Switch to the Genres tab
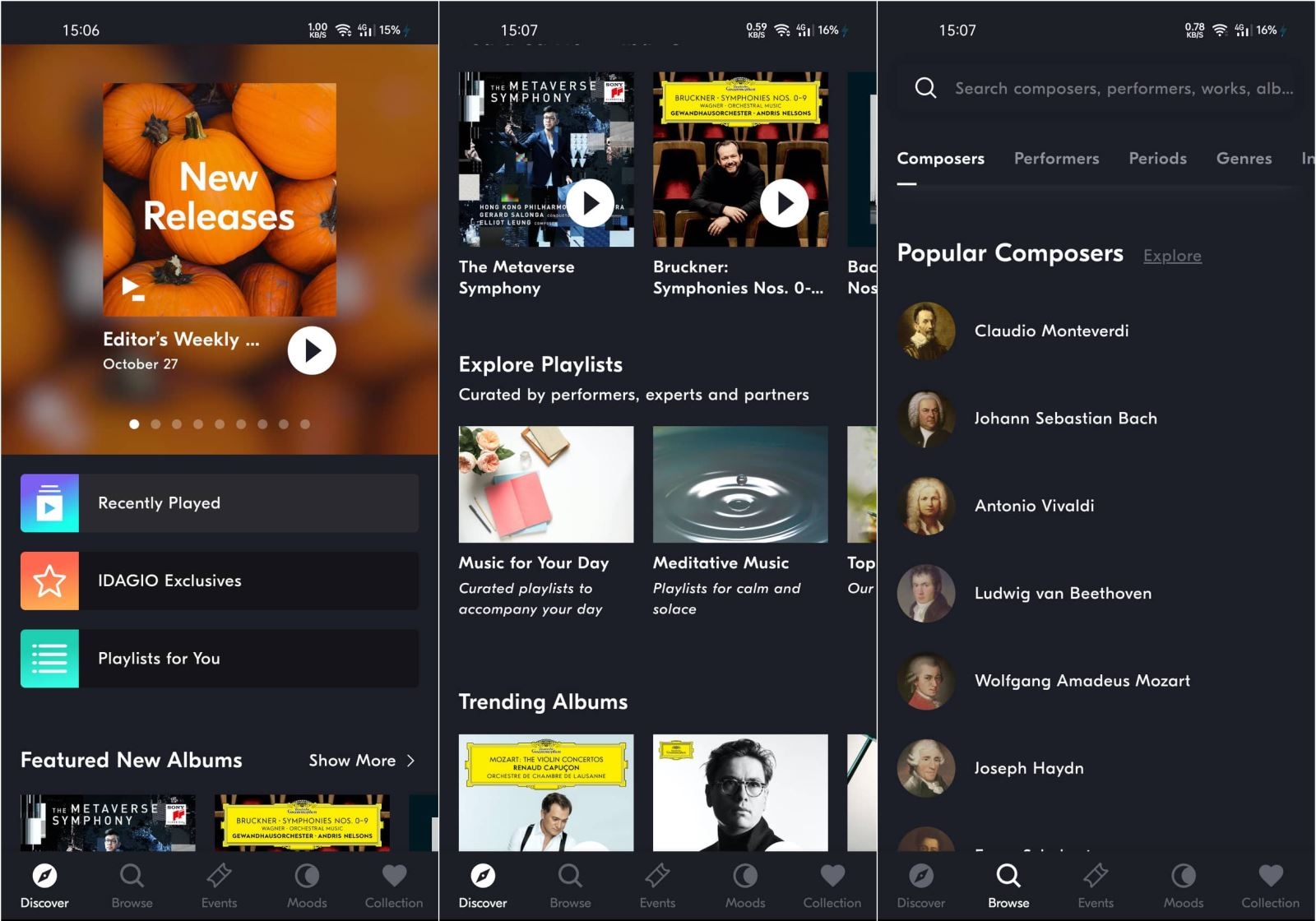 click(1244, 159)
